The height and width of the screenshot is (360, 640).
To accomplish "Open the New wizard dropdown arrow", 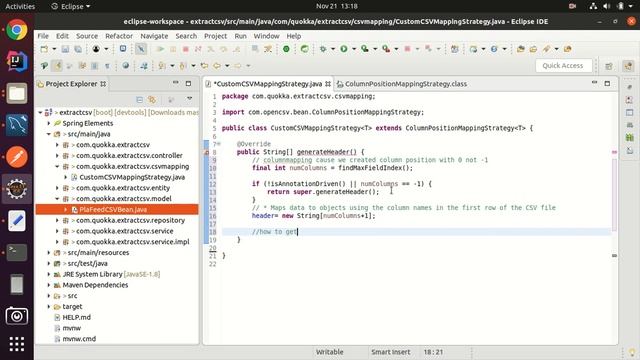I will [x=54, y=49].
